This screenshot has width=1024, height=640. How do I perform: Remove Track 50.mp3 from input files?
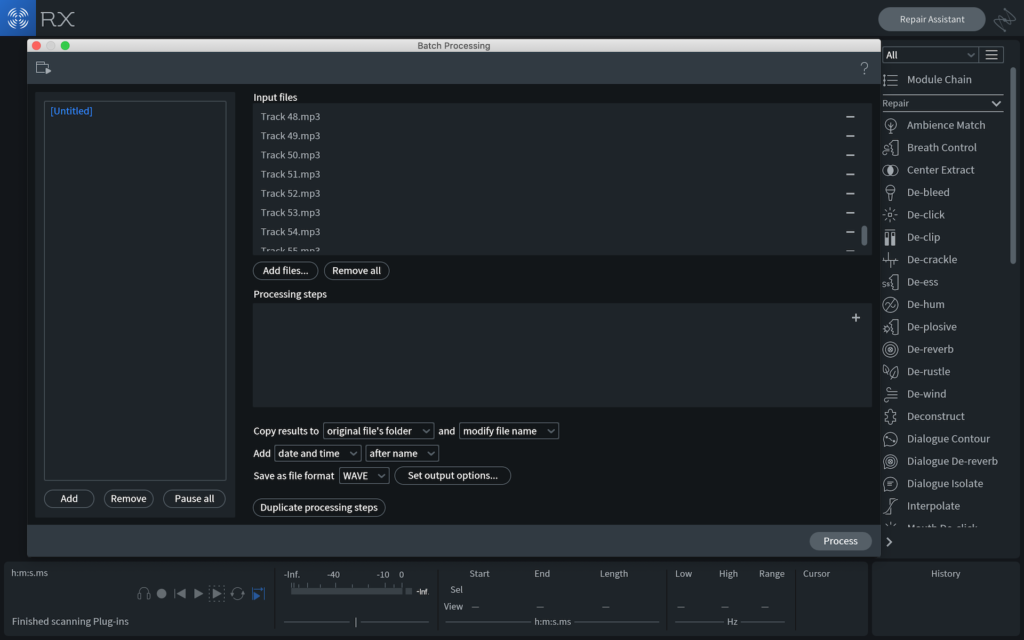(850, 155)
